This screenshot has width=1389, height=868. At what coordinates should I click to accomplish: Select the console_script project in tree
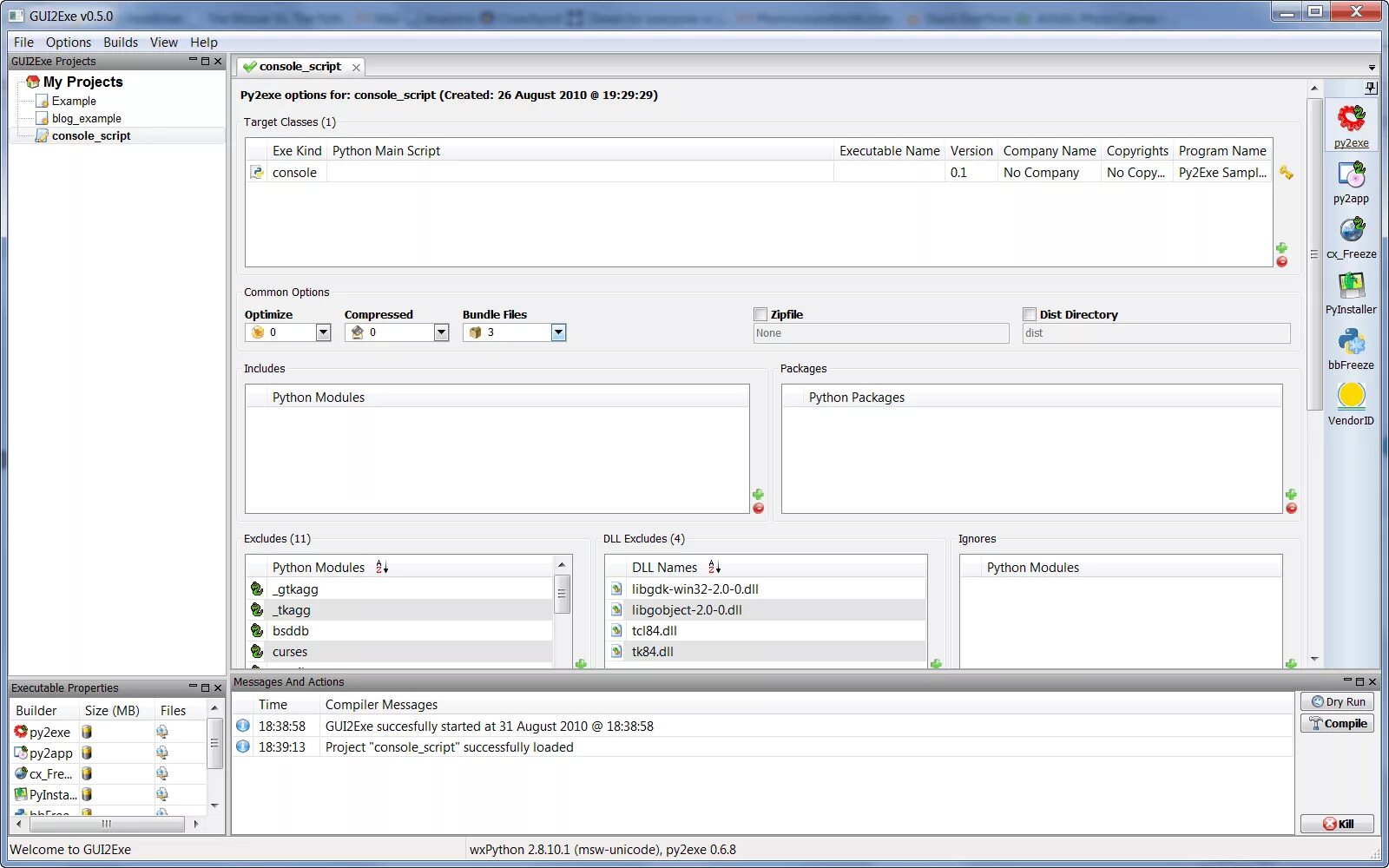point(91,135)
